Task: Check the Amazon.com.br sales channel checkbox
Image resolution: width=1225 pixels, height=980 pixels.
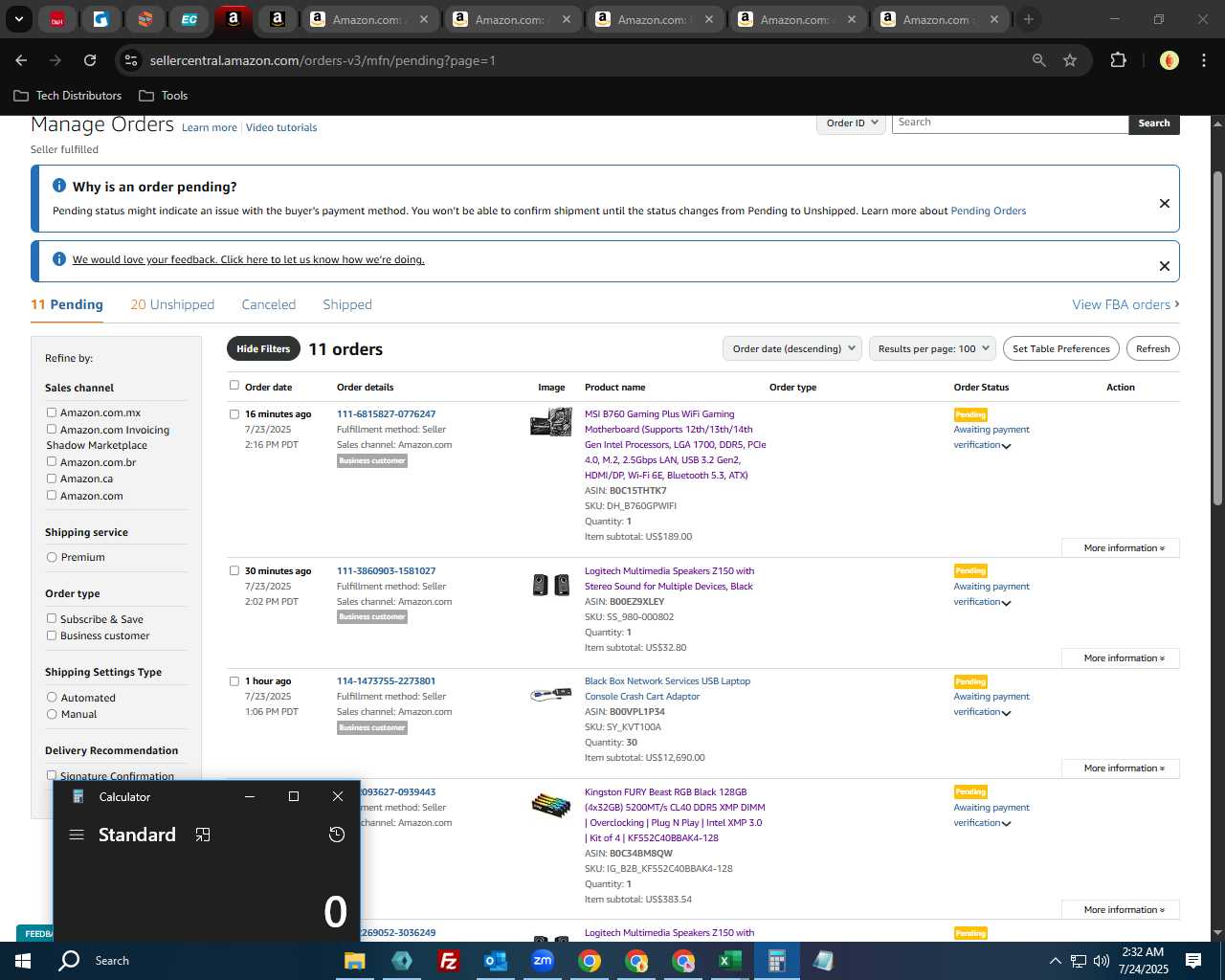Action: (x=52, y=461)
